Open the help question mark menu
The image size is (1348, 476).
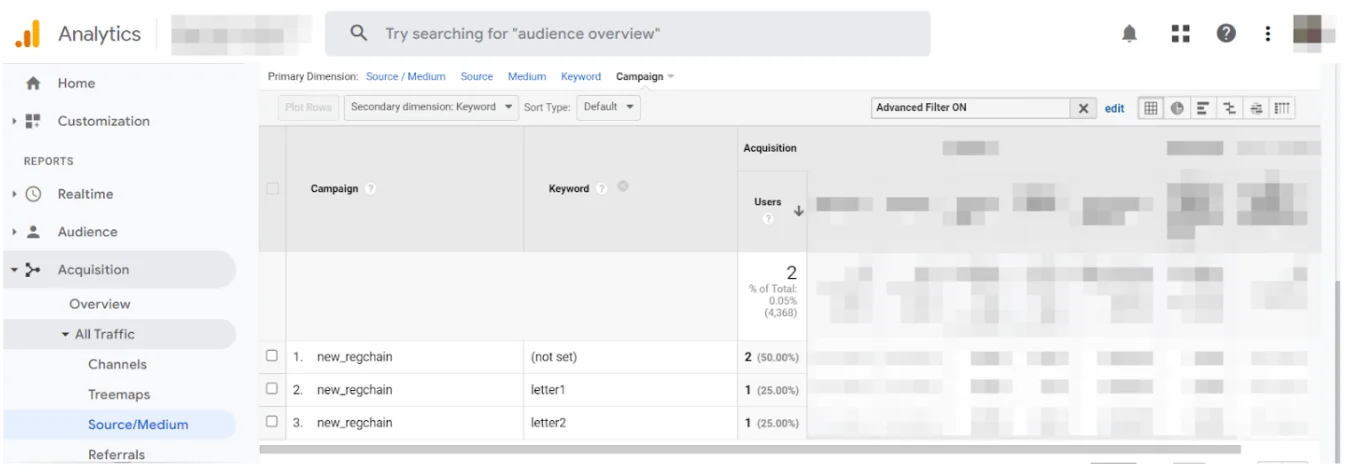click(1226, 34)
